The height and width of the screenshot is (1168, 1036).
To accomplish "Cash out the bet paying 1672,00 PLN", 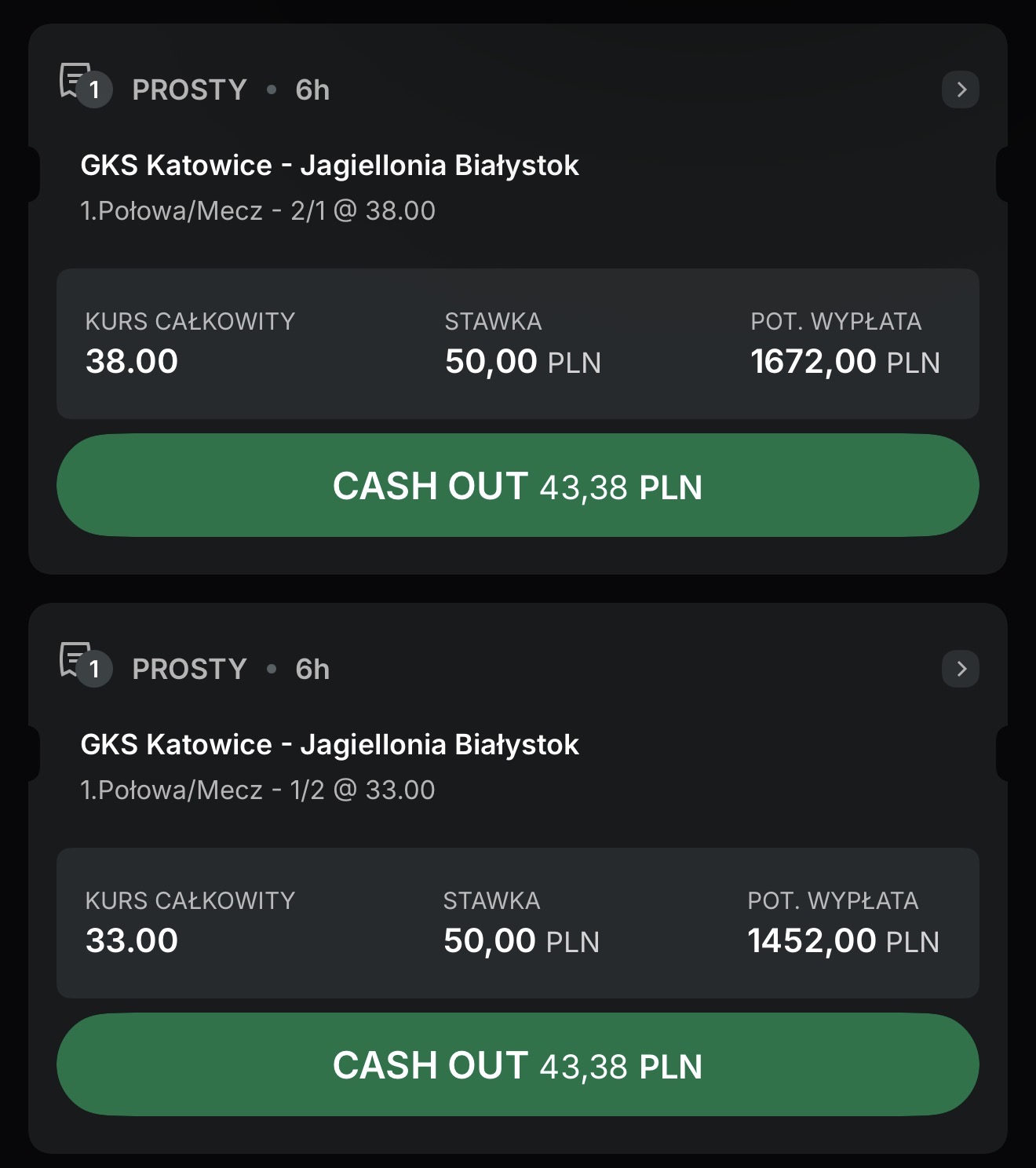I will pyautogui.click(x=517, y=485).
